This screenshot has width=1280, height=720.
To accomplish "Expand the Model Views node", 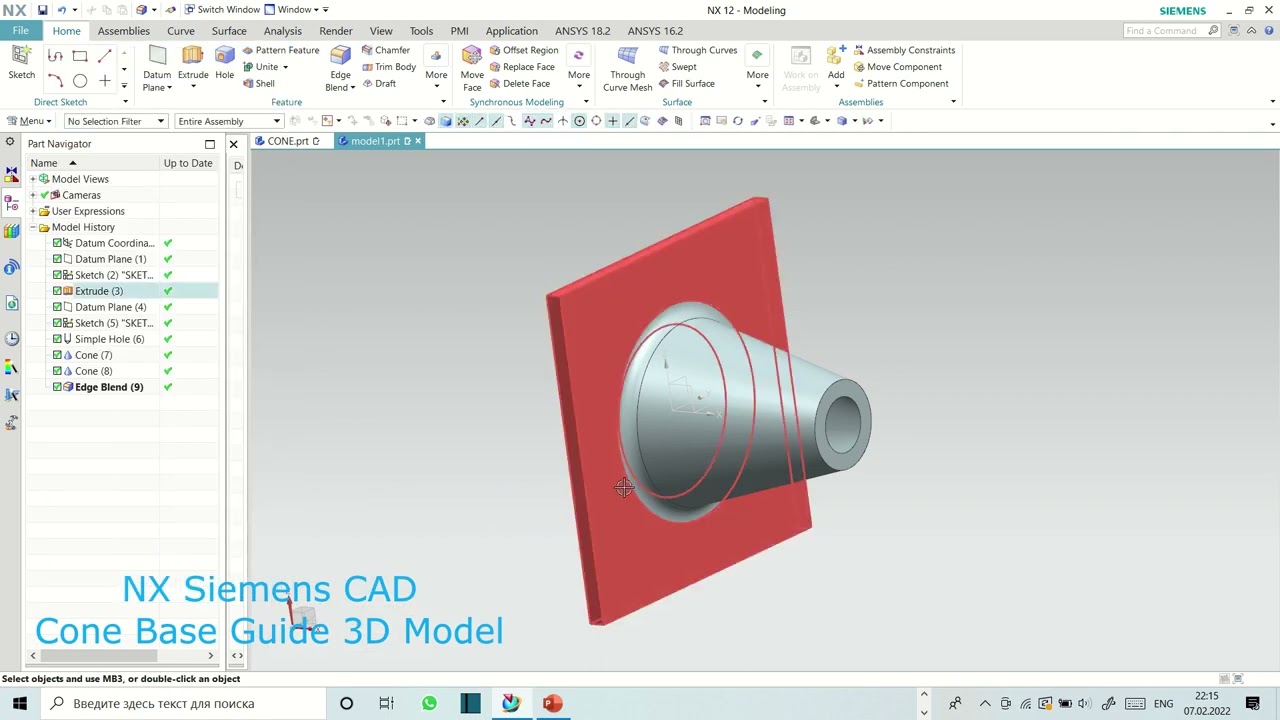I will point(33,179).
